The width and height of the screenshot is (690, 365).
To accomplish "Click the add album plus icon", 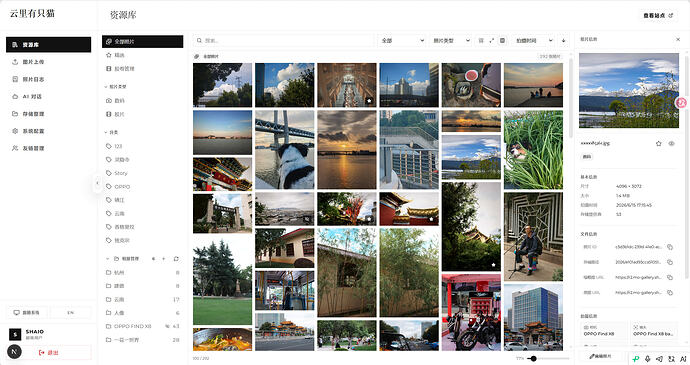I will coord(164,258).
